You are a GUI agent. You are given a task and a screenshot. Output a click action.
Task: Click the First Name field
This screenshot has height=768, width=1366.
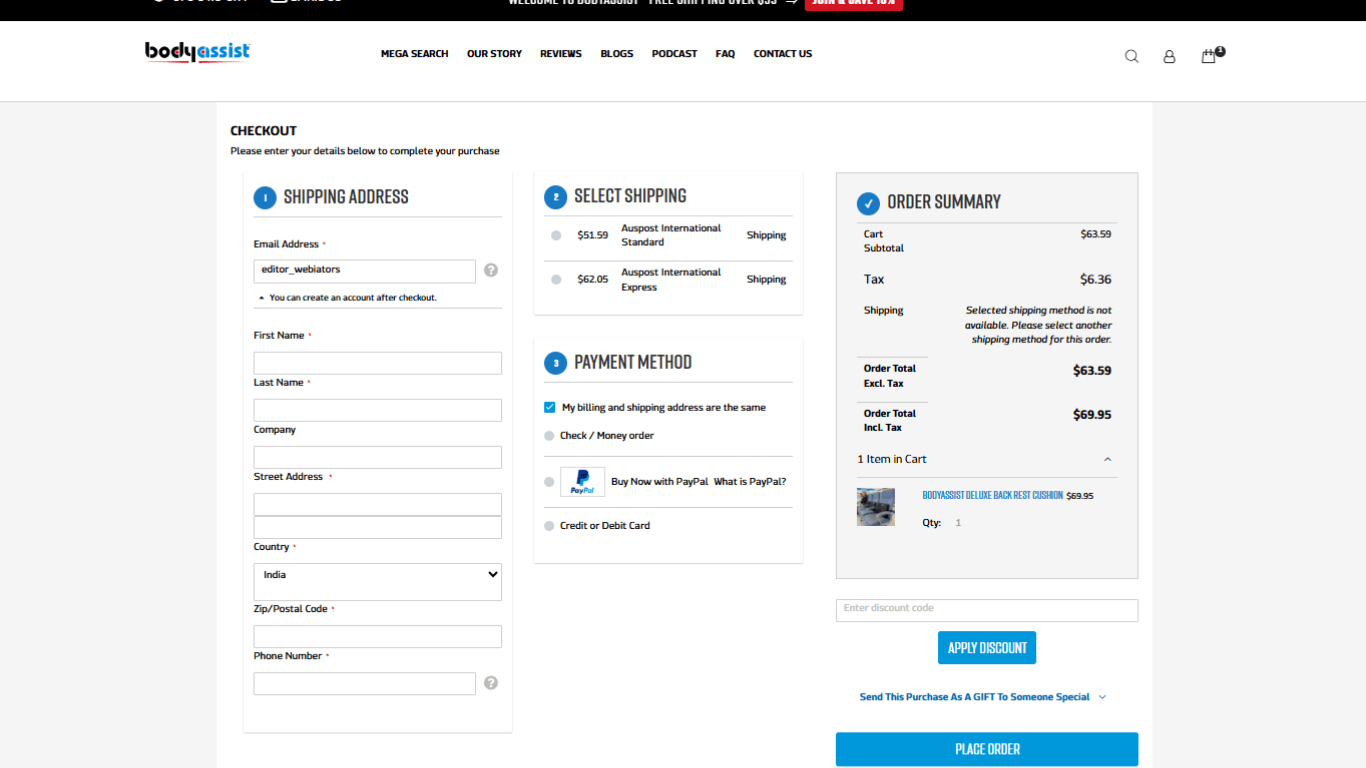tap(378, 363)
